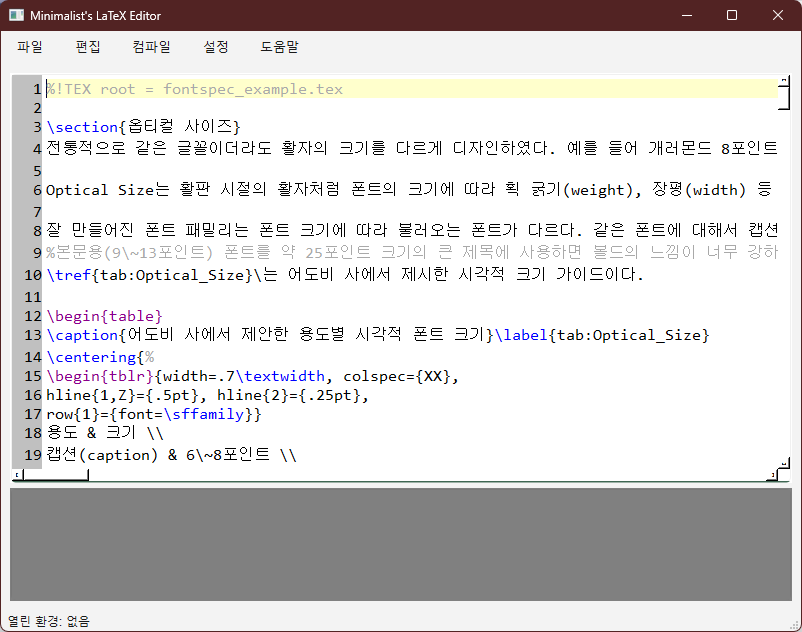Click '잘 만들어진' text on line 8
Image resolution: width=802 pixels, height=632 pixels.
(x=90, y=230)
